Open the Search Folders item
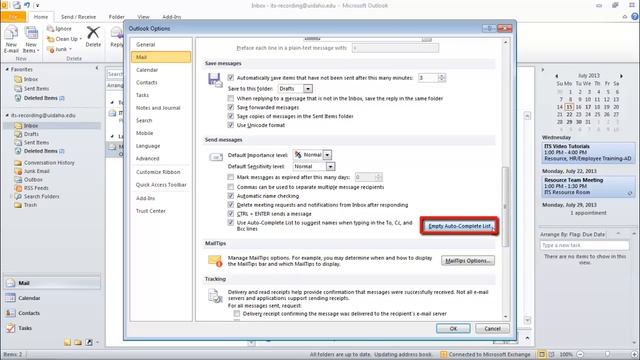 41,196
